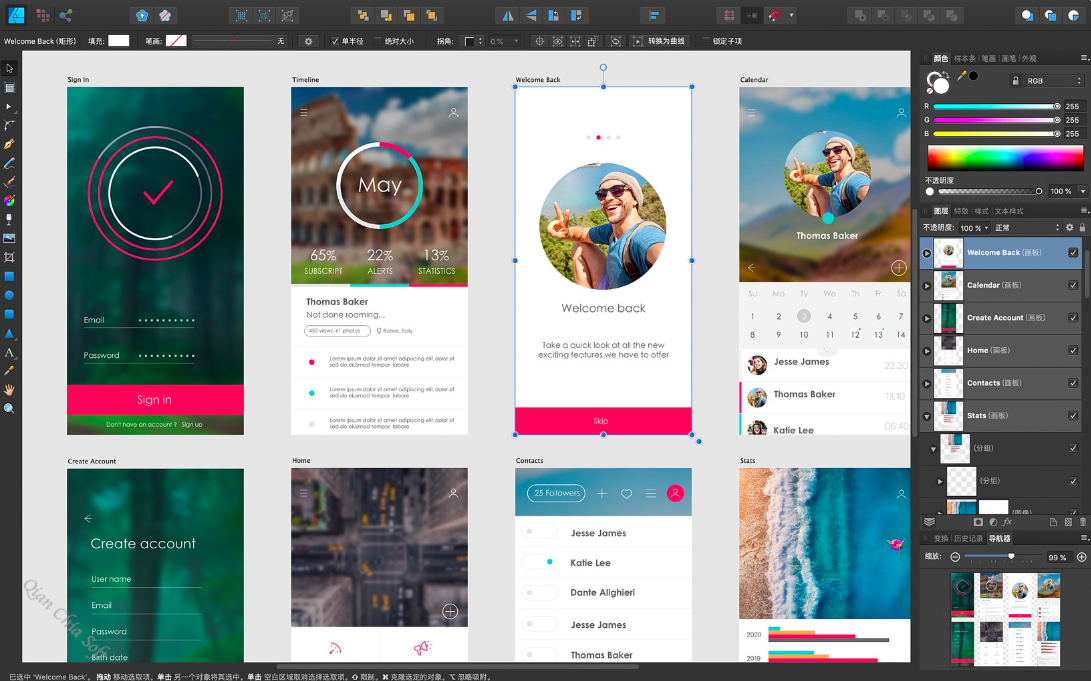This screenshot has height=681, width=1091.
Task: Switch to the 历史记录 tab
Action: click(968, 538)
